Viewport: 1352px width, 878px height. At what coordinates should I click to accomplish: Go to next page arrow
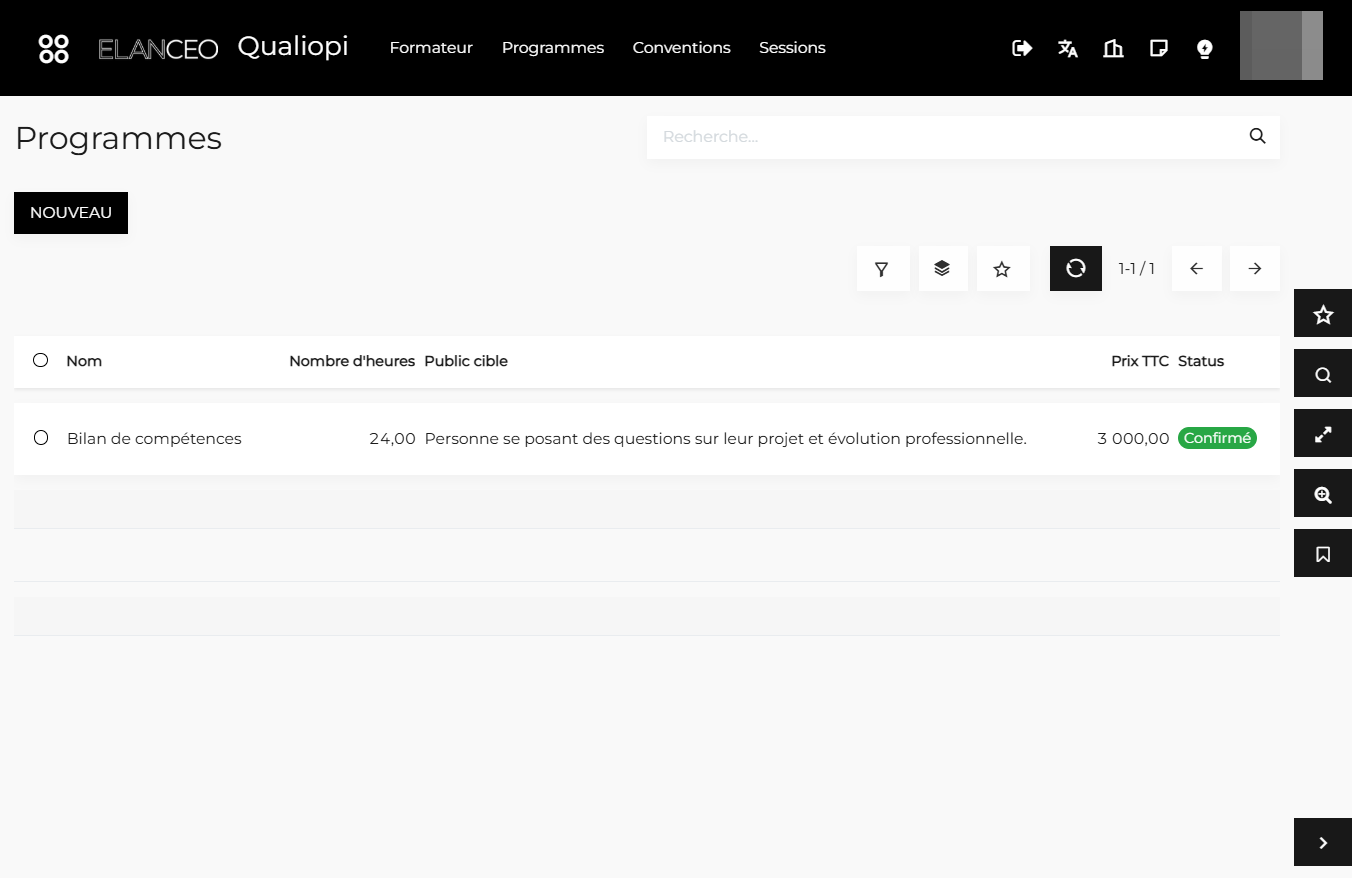(1255, 269)
